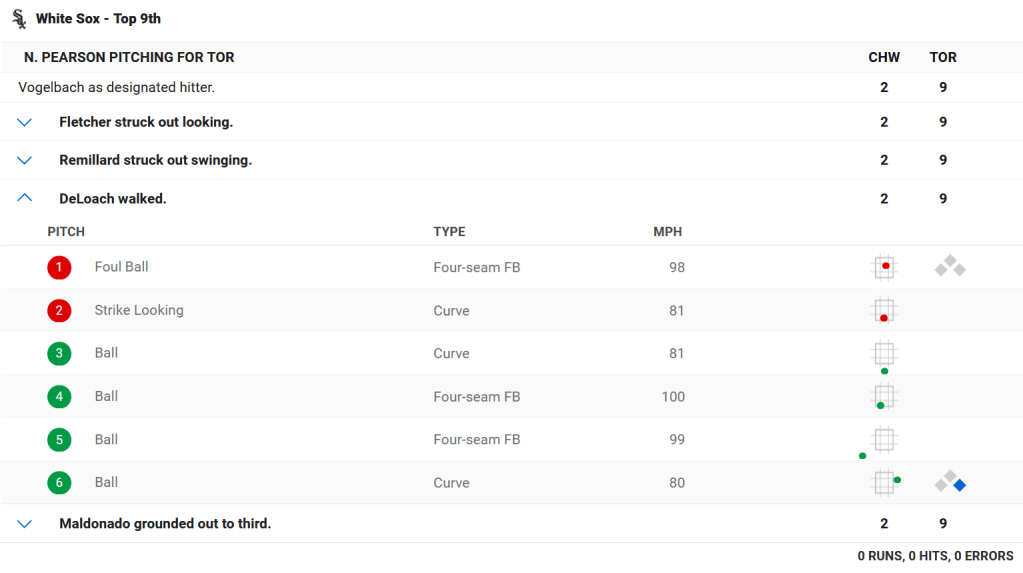Click base diamond icon with runner on first
The width and height of the screenshot is (1023, 573).
(x=950, y=482)
